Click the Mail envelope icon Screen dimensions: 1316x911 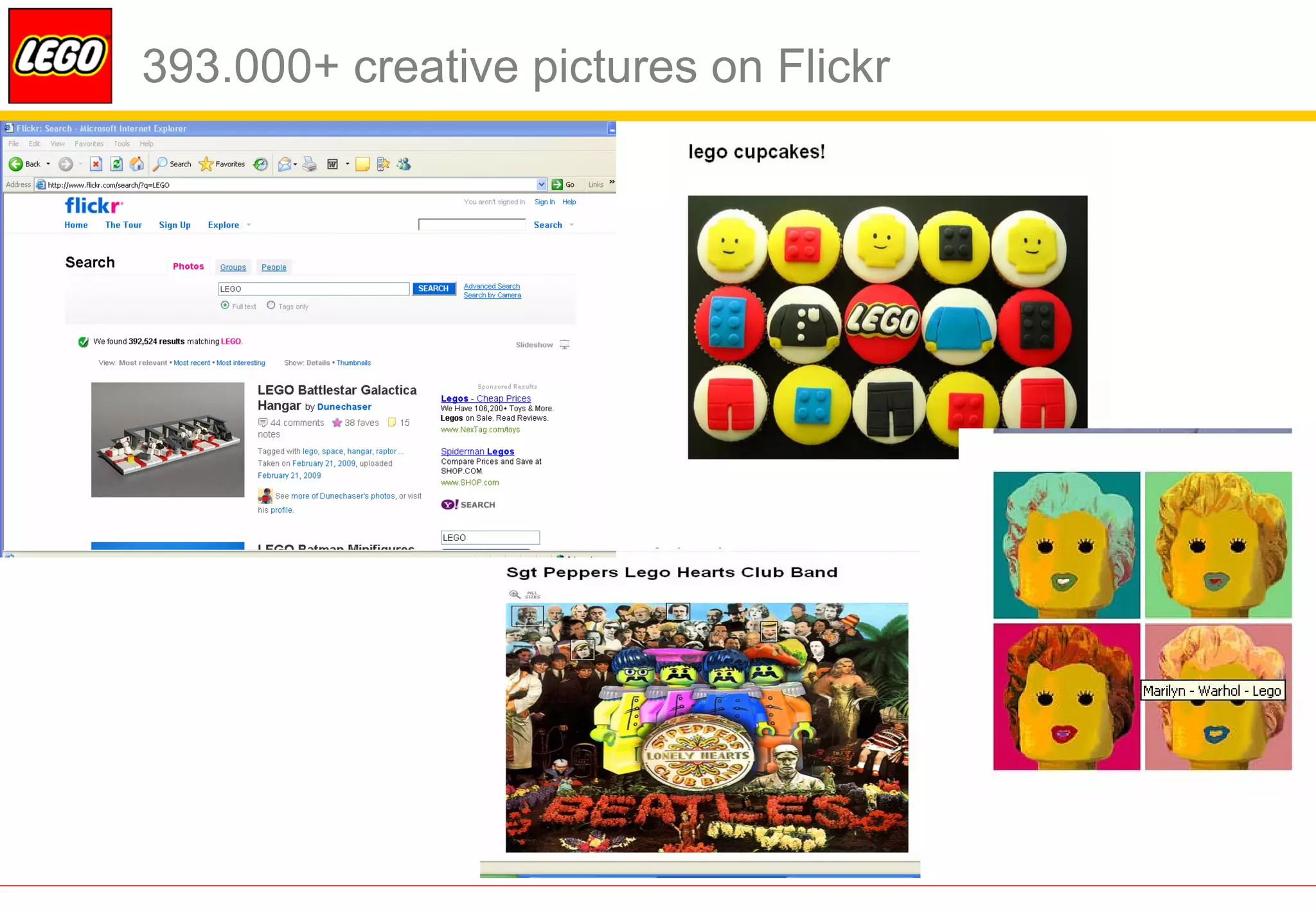[284, 164]
